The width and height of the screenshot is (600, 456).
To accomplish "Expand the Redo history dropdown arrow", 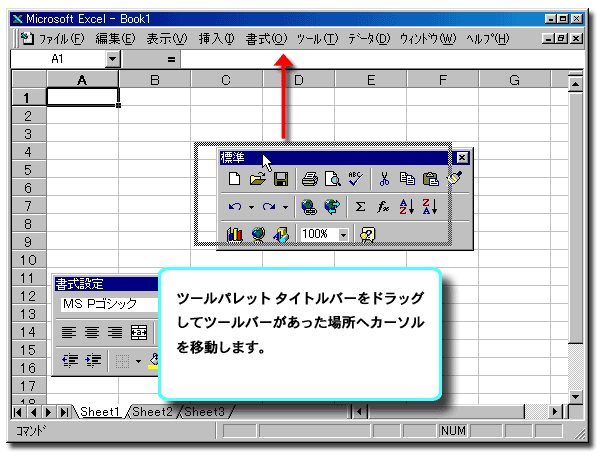I will pos(285,207).
